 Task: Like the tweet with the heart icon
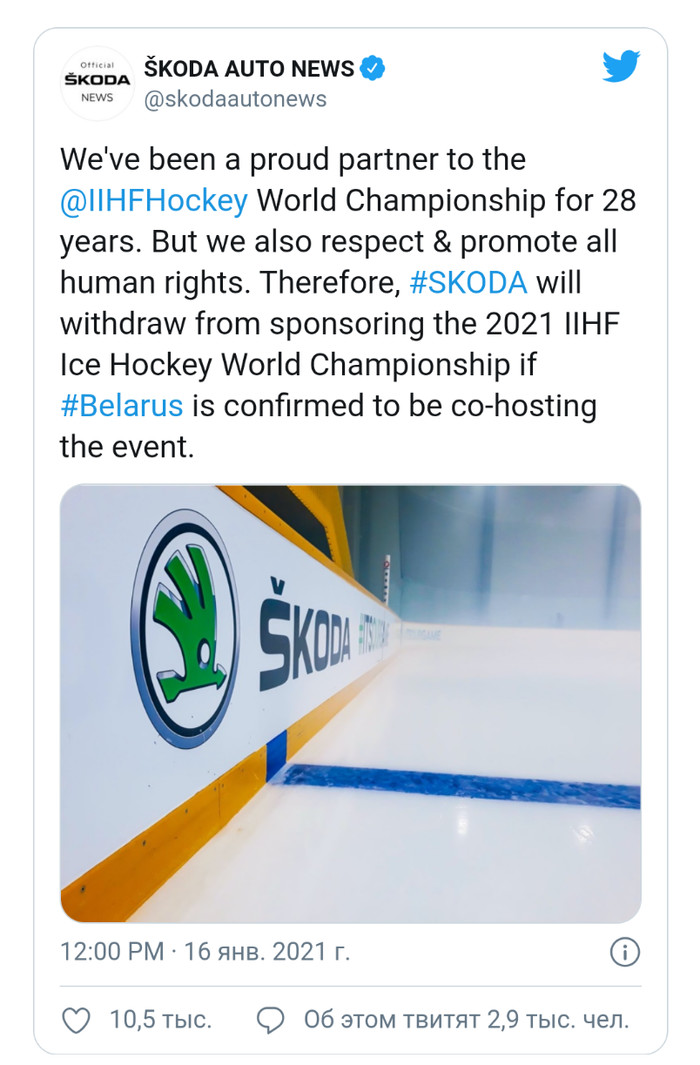coord(76,1020)
